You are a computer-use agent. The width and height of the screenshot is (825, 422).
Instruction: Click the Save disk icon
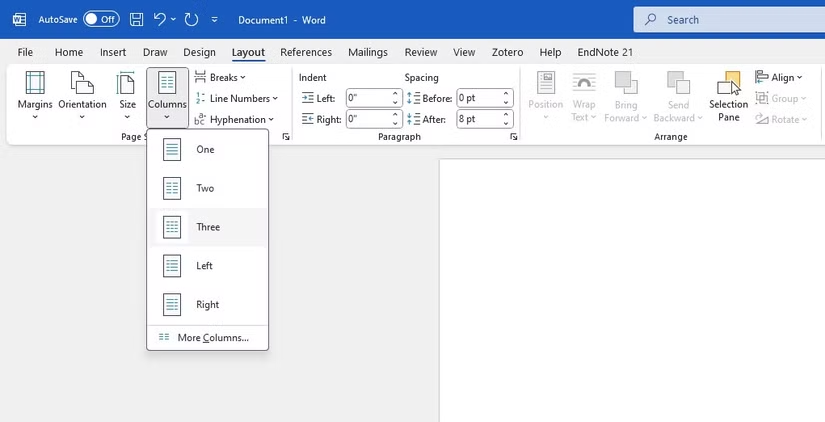(136, 20)
